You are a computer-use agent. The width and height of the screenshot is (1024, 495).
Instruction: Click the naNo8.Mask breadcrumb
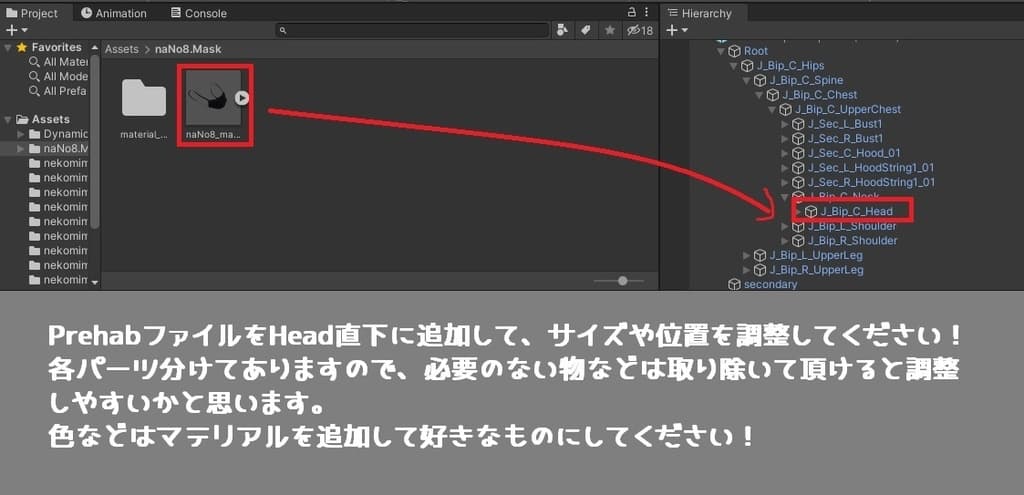188,49
